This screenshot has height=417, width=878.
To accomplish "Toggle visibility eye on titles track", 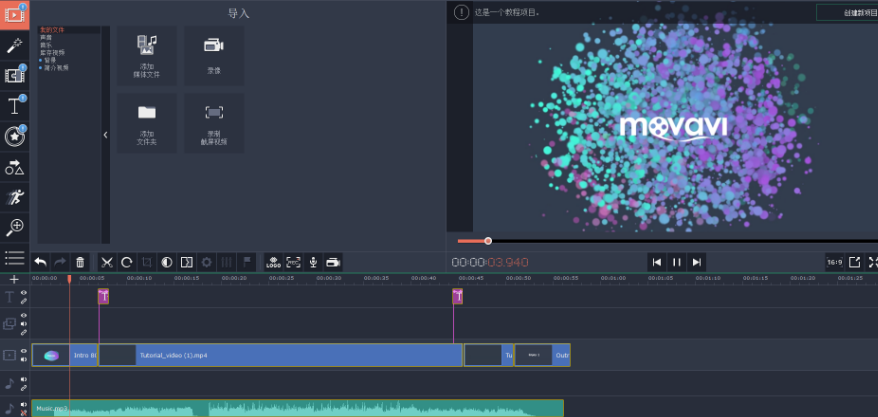I will click(x=24, y=293).
